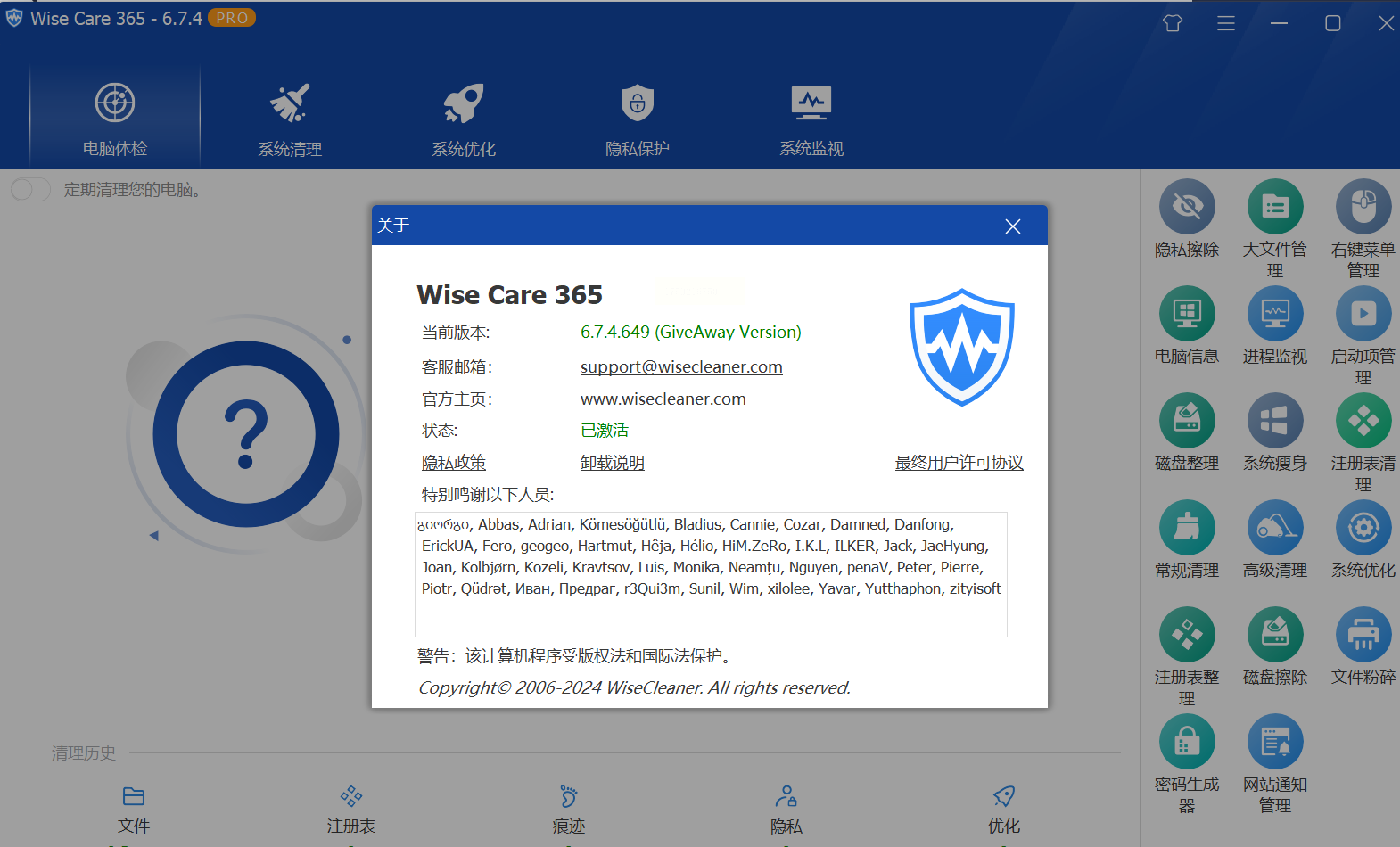1400x847 pixels.
Task: Click inside the special thanks contributors box
Action: click(712, 574)
